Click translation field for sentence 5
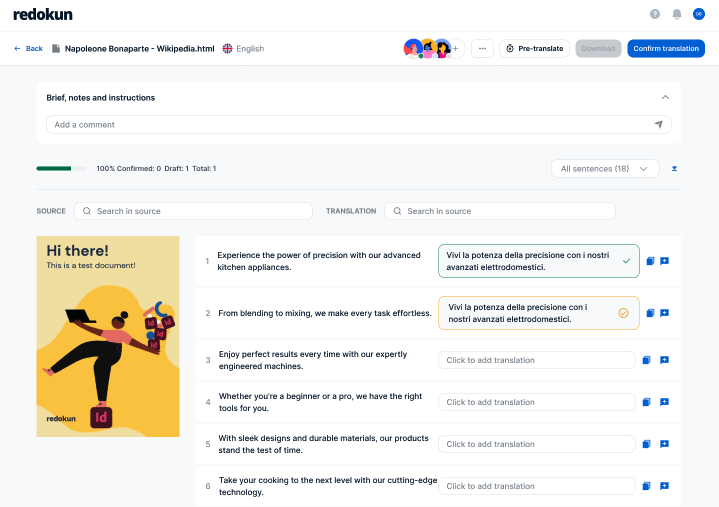 coord(536,444)
